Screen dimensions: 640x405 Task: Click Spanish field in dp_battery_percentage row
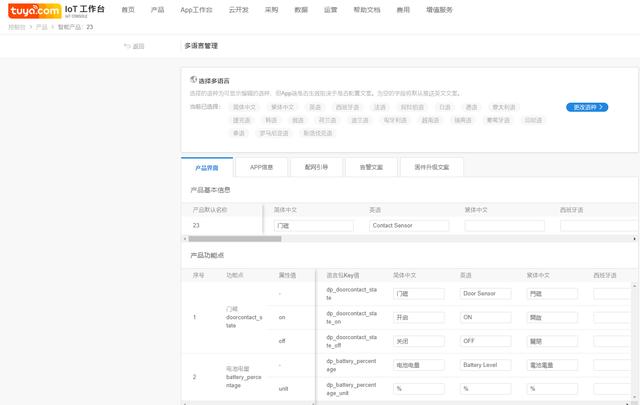point(612,365)
